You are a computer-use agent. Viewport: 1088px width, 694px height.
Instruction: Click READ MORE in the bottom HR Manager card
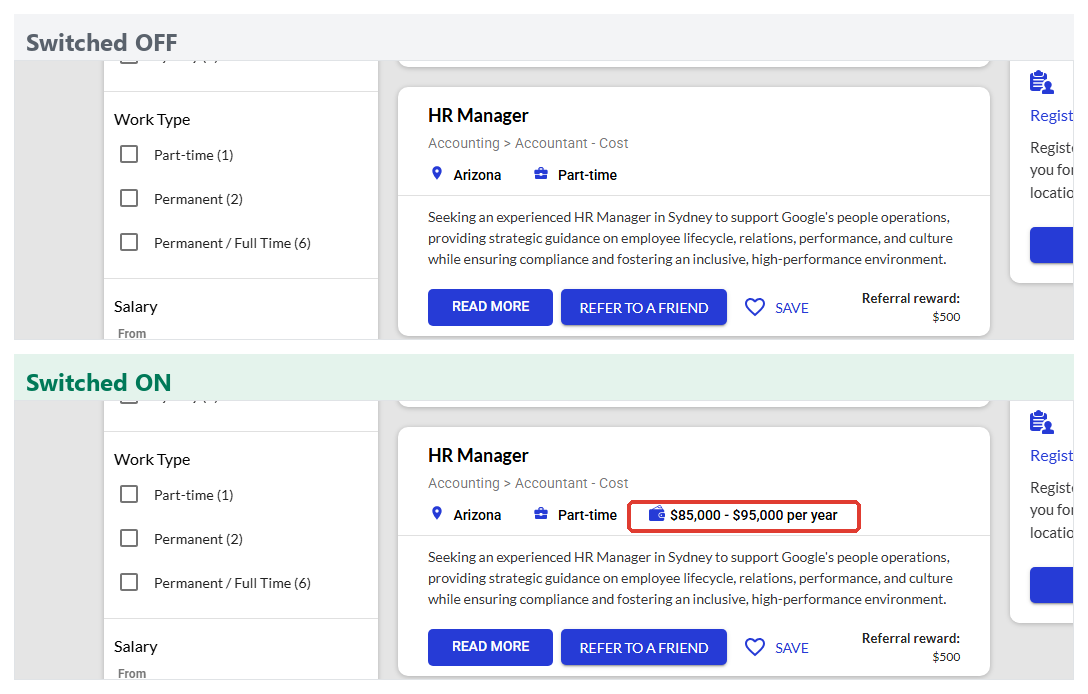pos(490,647)
